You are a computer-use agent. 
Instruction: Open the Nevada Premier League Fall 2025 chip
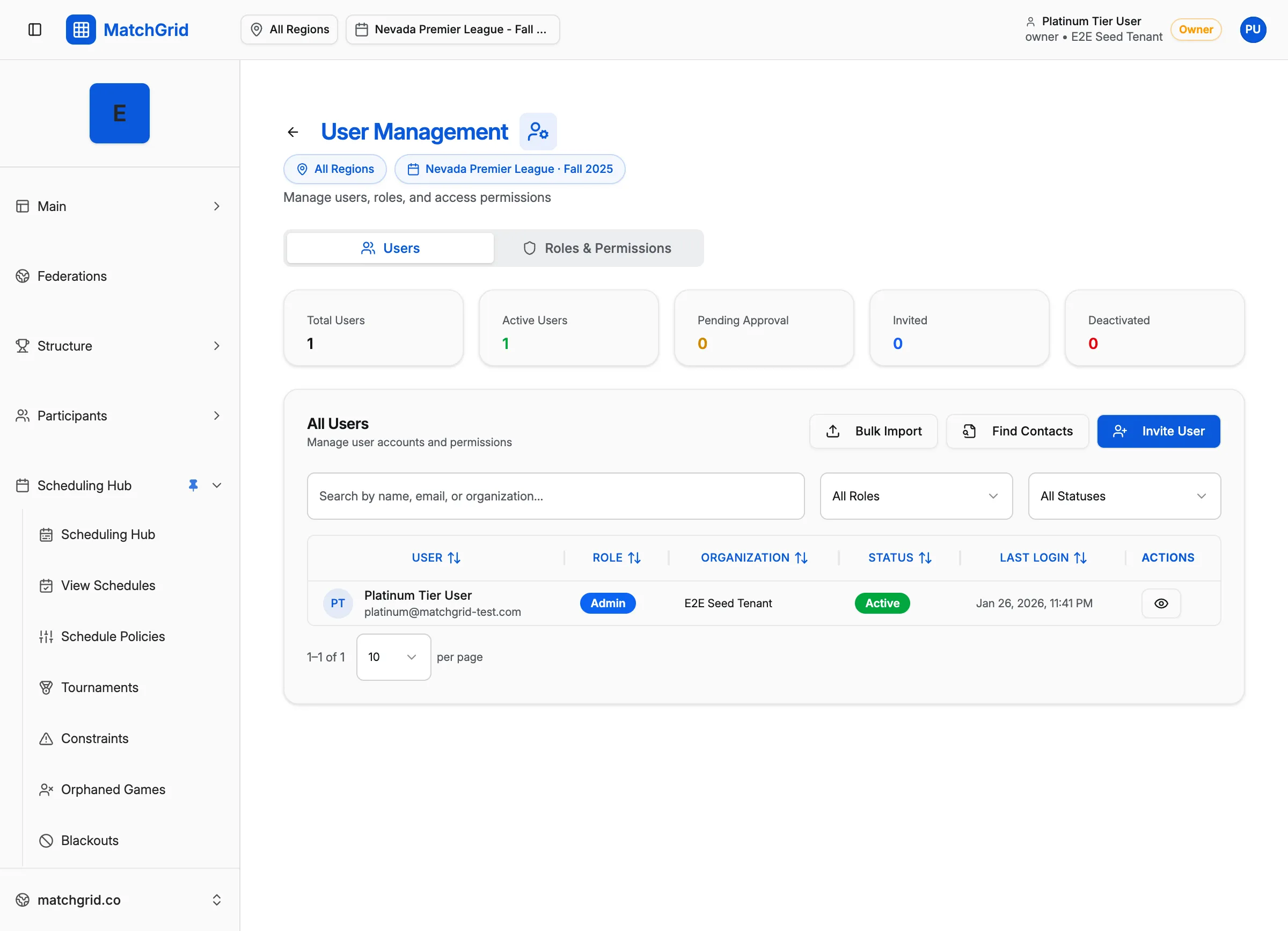pos(509,169)
